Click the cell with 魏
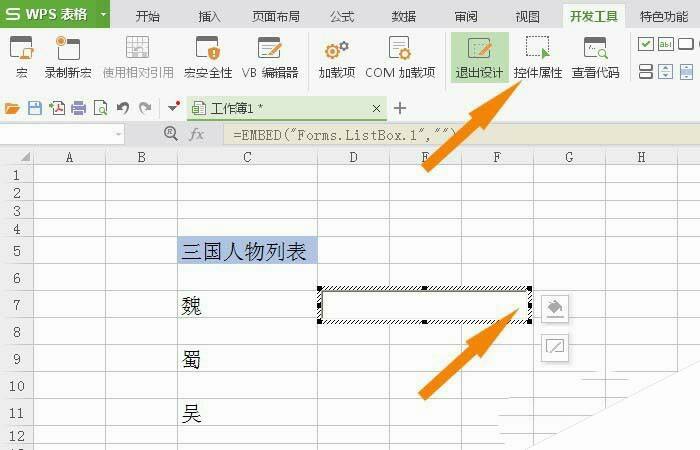The width and height of the screenshot is (700, 450). coord(247,304)
